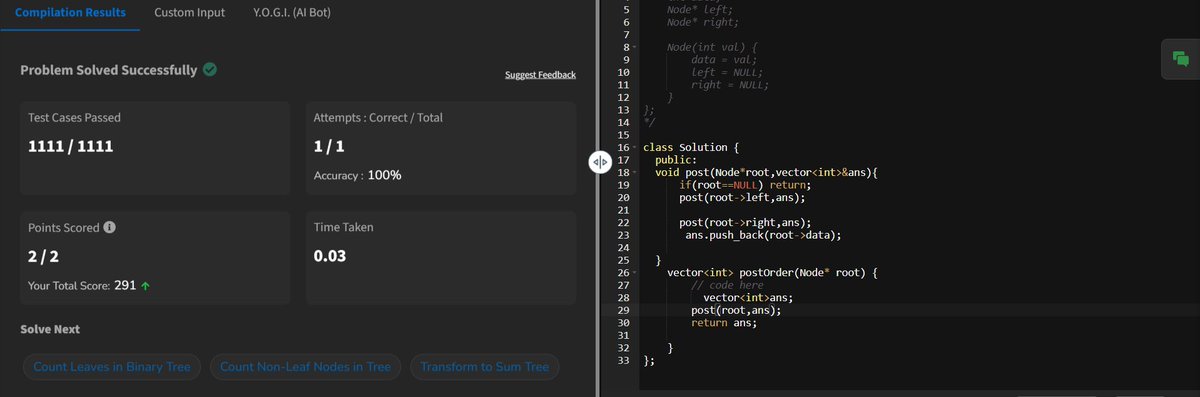The width and height of the screenshot is (1200, 397).
Task: Click the Suggest Feedback link
Action: click(540, 75)
